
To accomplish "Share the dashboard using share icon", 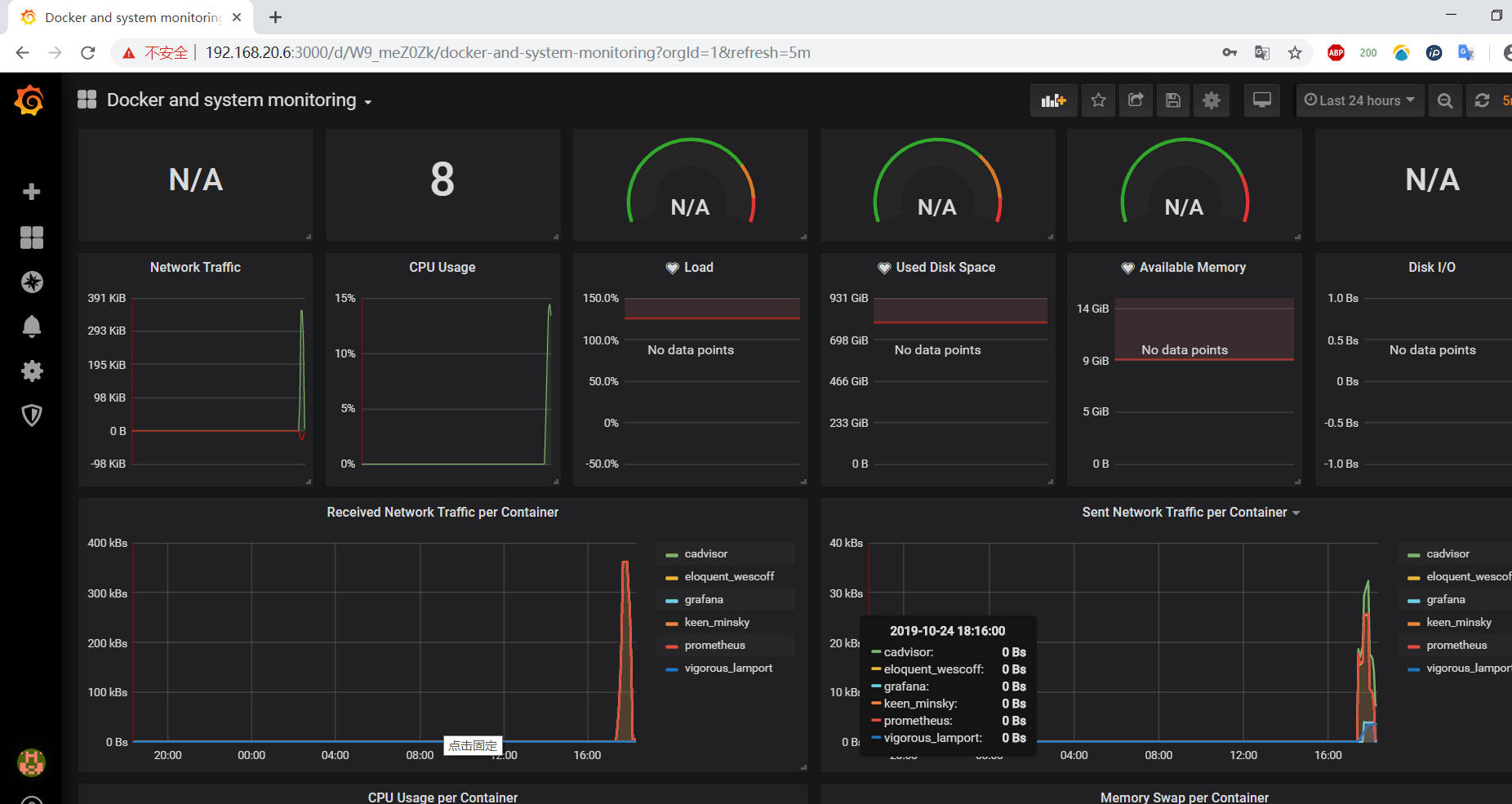I will (x=1136, y=100).
